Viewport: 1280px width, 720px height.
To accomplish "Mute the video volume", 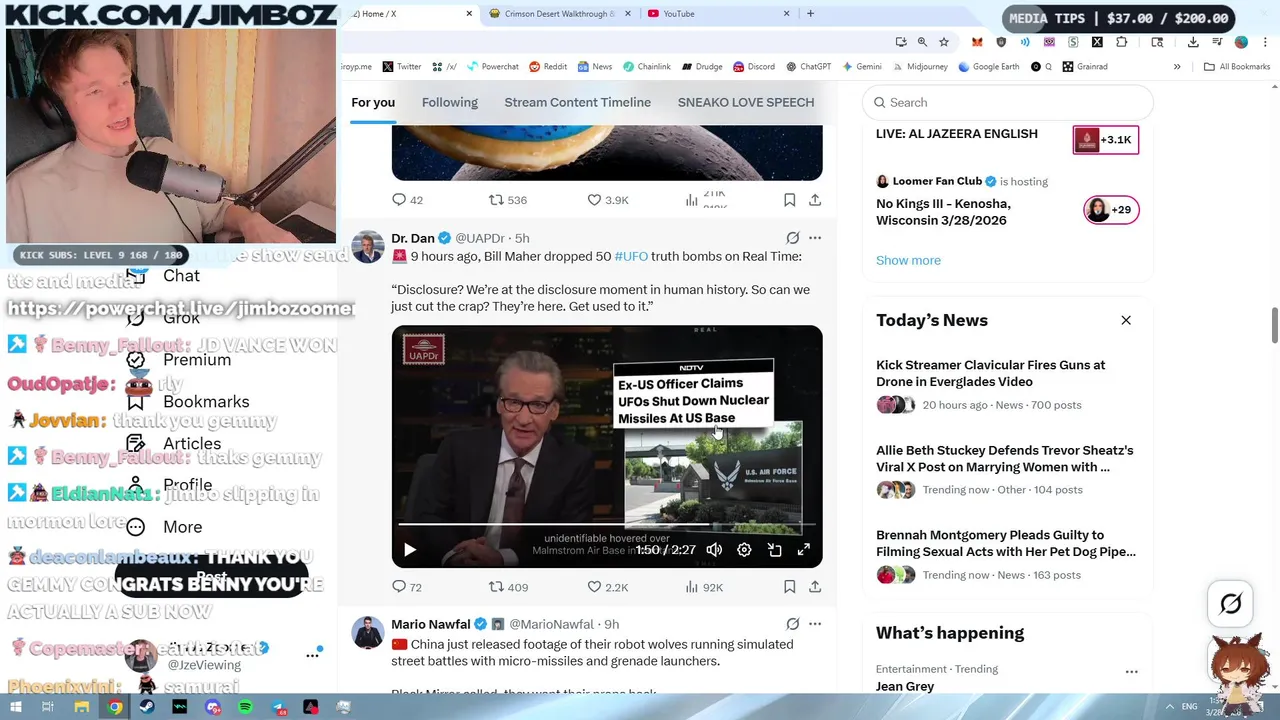I will pos(714,550).
